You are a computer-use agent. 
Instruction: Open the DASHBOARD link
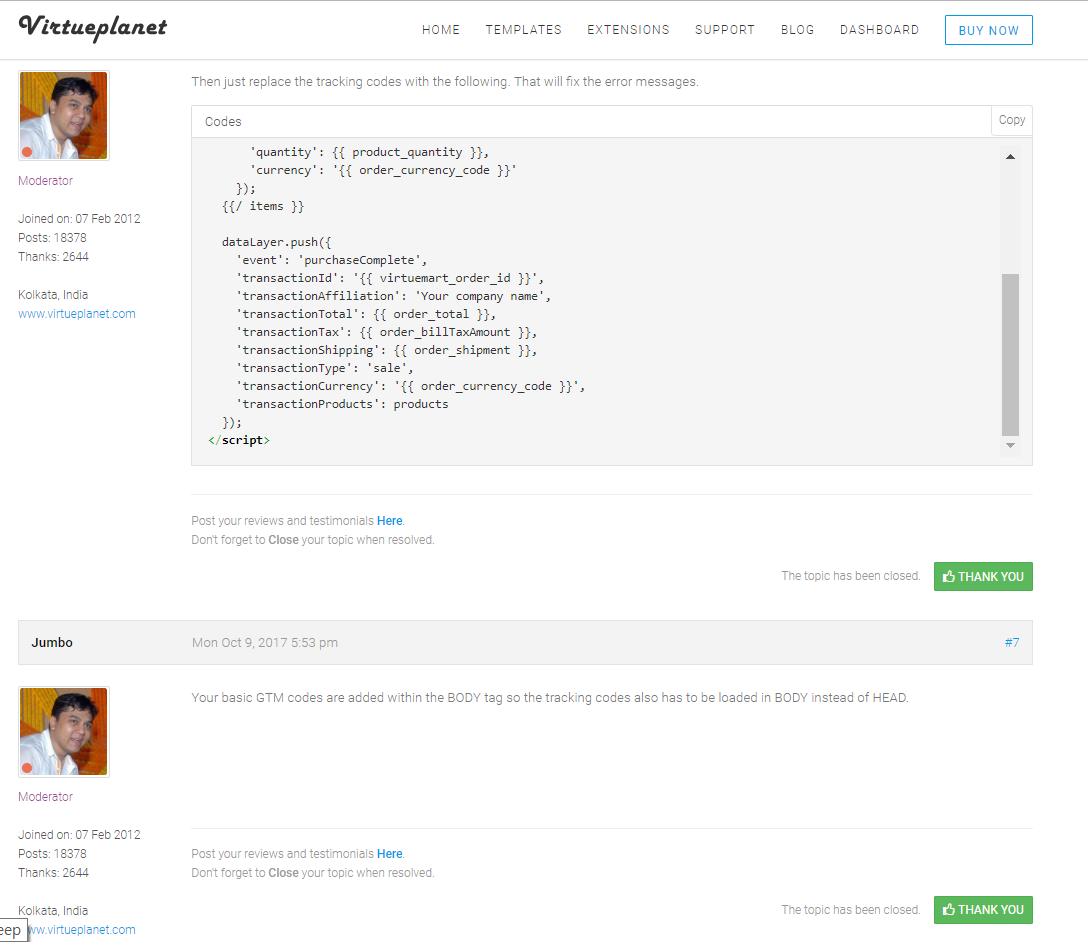pyautogui.click(x=879, y=30)
